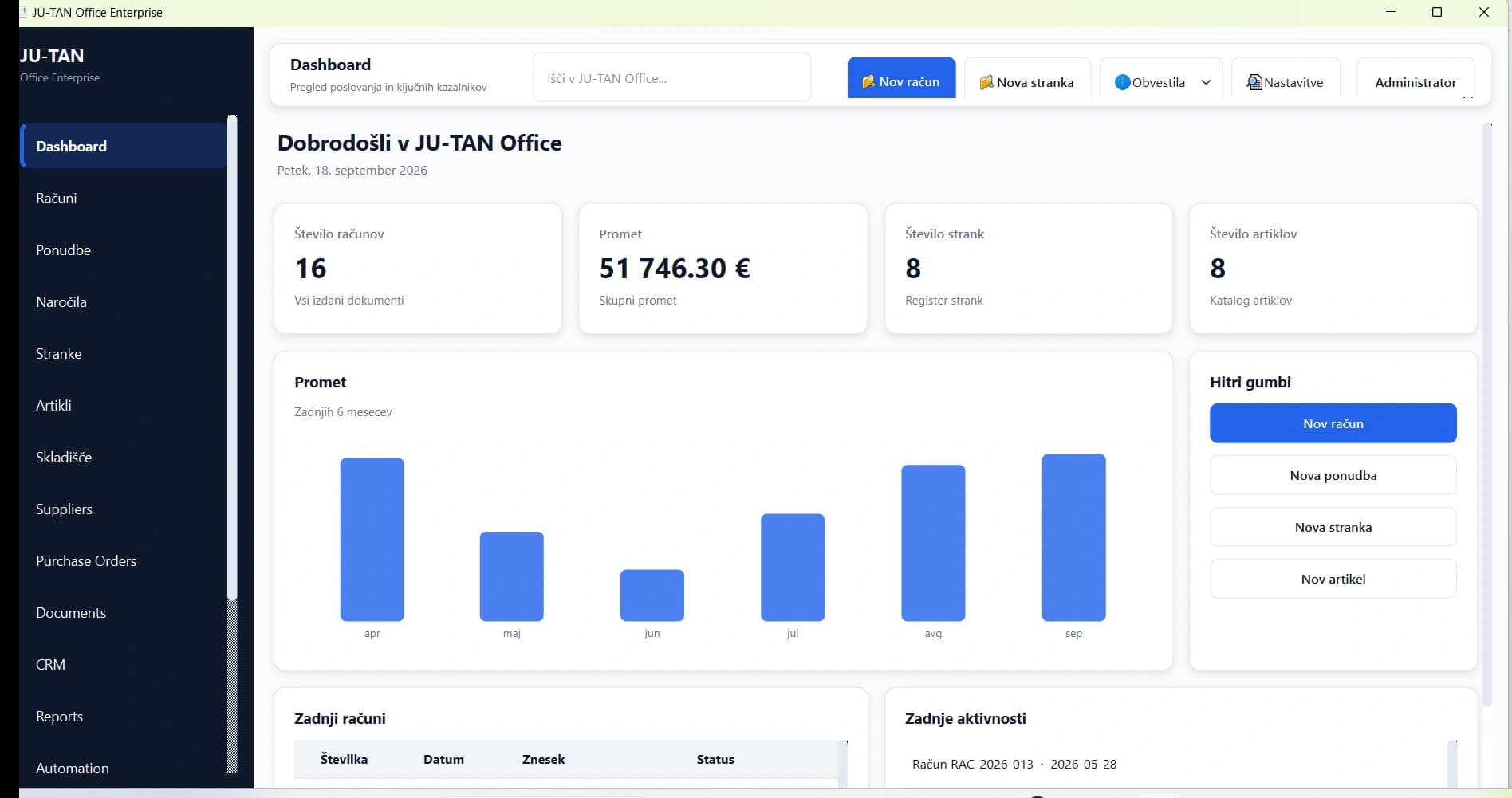This screenshot has width=1512, height=798.
Task: Open Purchase Orders from the sidebar
Action: click(x=124, y=560)
